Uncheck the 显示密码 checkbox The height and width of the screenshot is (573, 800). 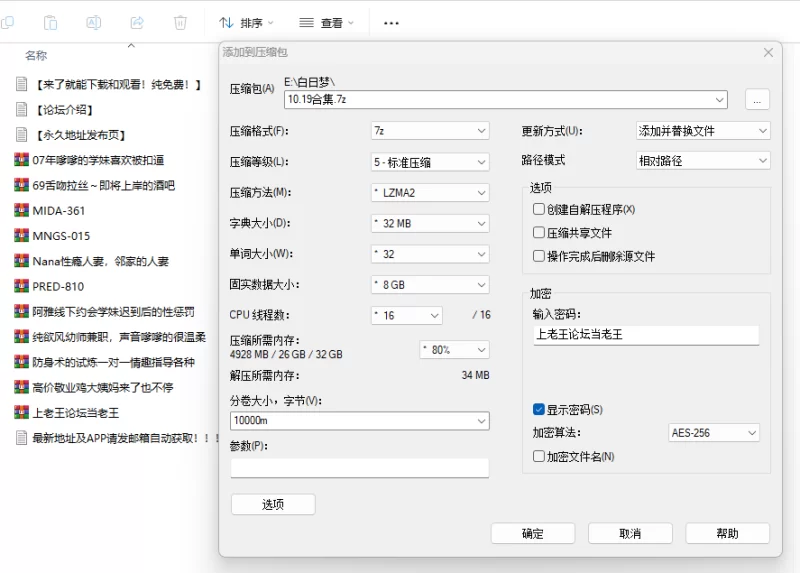pyautogui.click(x=539, y=409)
